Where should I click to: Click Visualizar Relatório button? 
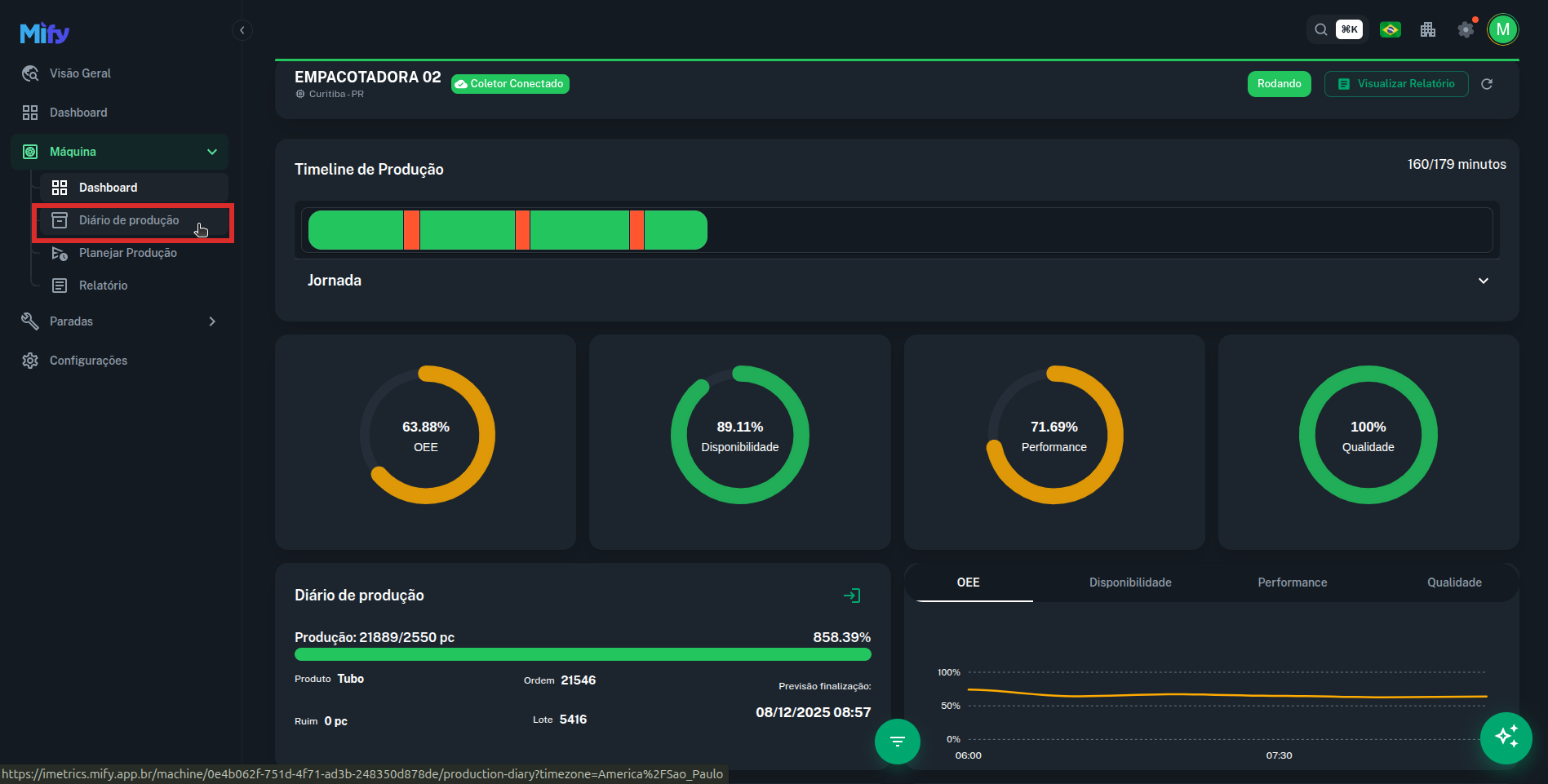1395,84
